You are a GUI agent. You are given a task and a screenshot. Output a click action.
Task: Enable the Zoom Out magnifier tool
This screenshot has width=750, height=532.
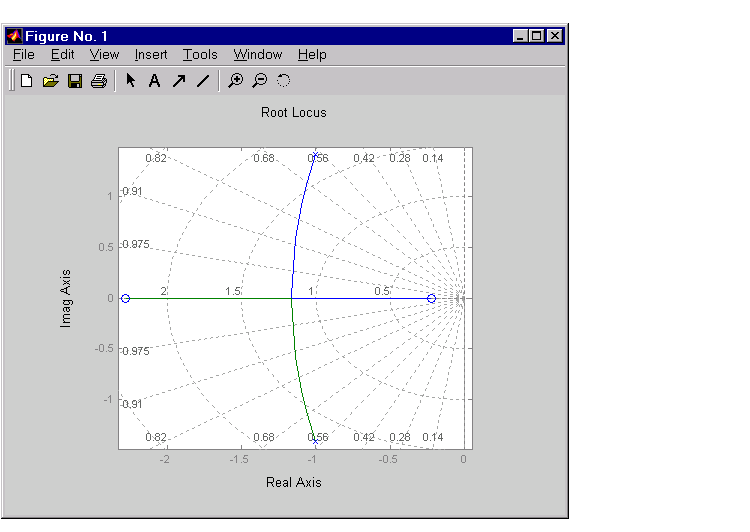pyautogui.click(x=259, y=81)
